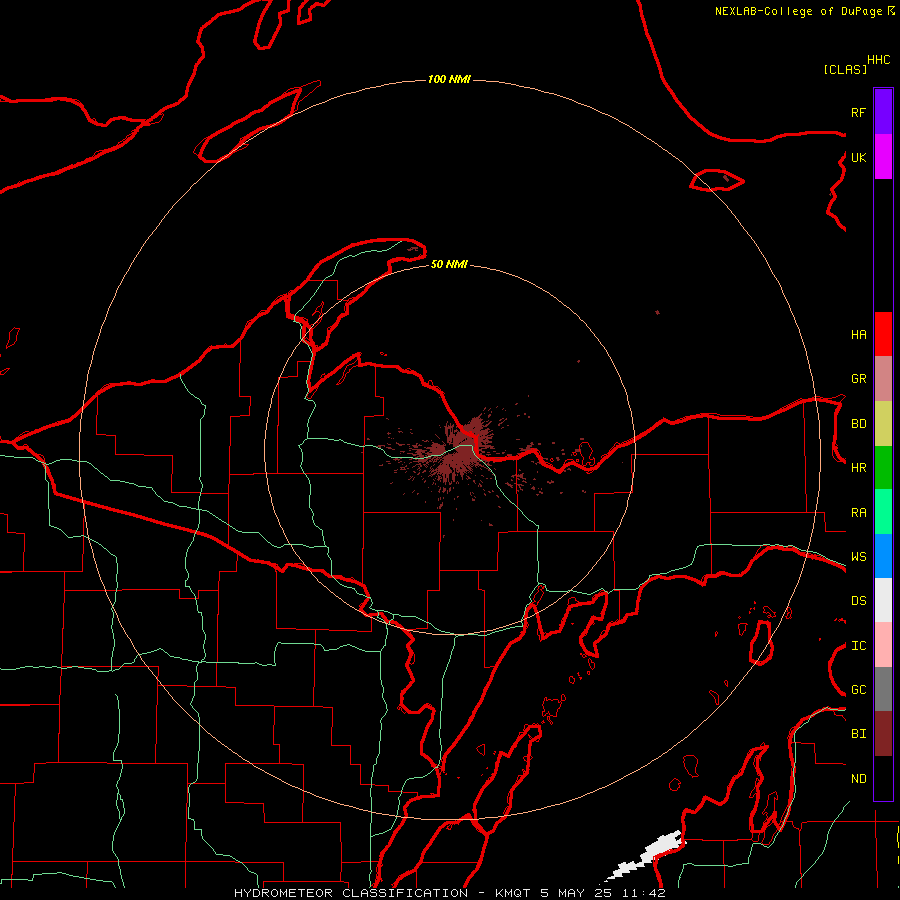
Task: Click the dusty pink GR color swatch
Action: point(883,379)
